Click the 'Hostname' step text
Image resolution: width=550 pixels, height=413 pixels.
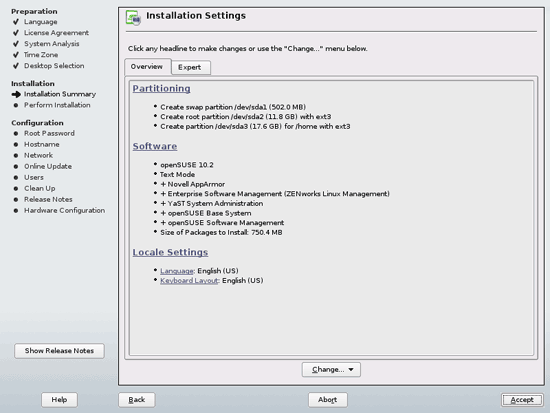pos(42,144)
